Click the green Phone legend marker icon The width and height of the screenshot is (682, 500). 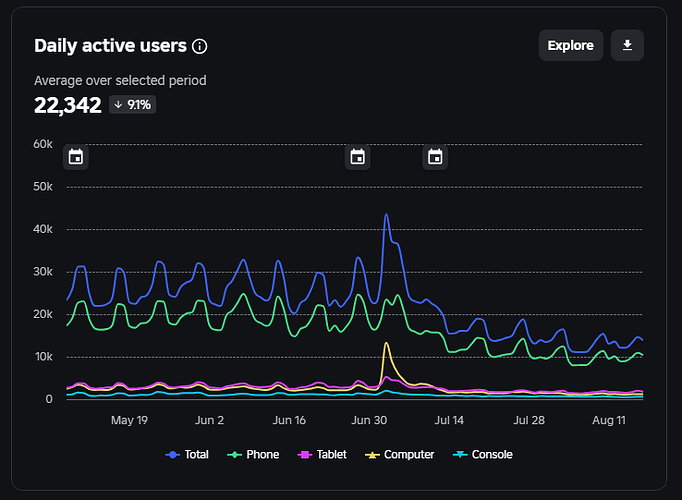(x=234, y=455)
